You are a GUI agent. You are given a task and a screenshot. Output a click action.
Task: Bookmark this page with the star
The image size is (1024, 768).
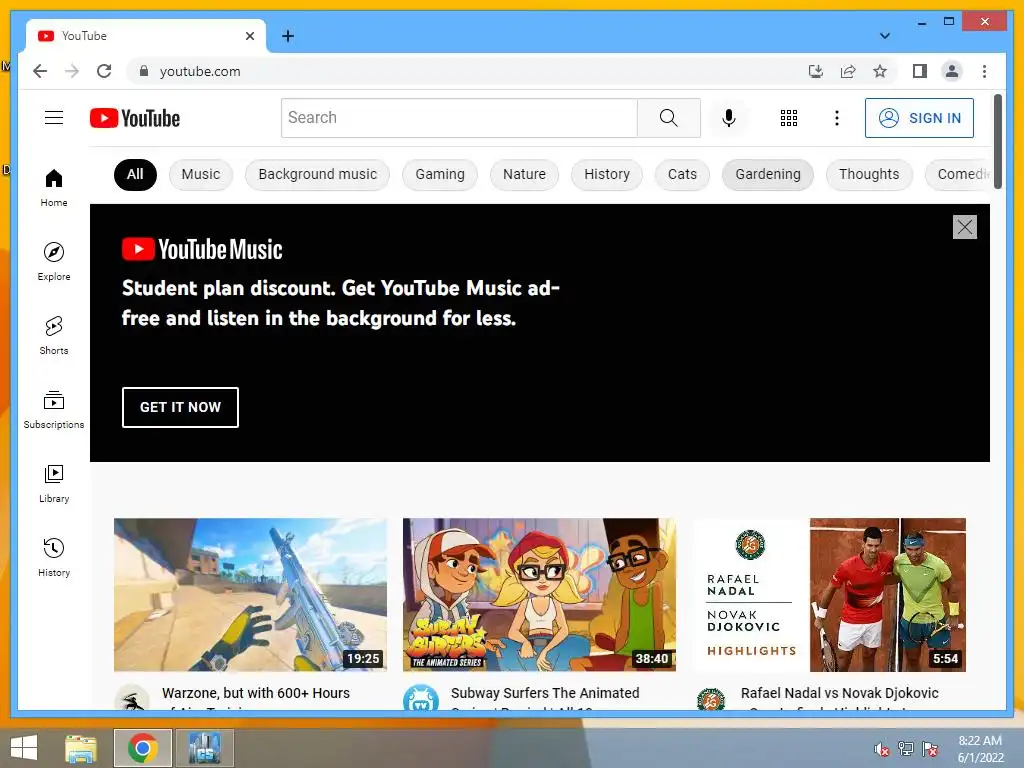point(880,71)
